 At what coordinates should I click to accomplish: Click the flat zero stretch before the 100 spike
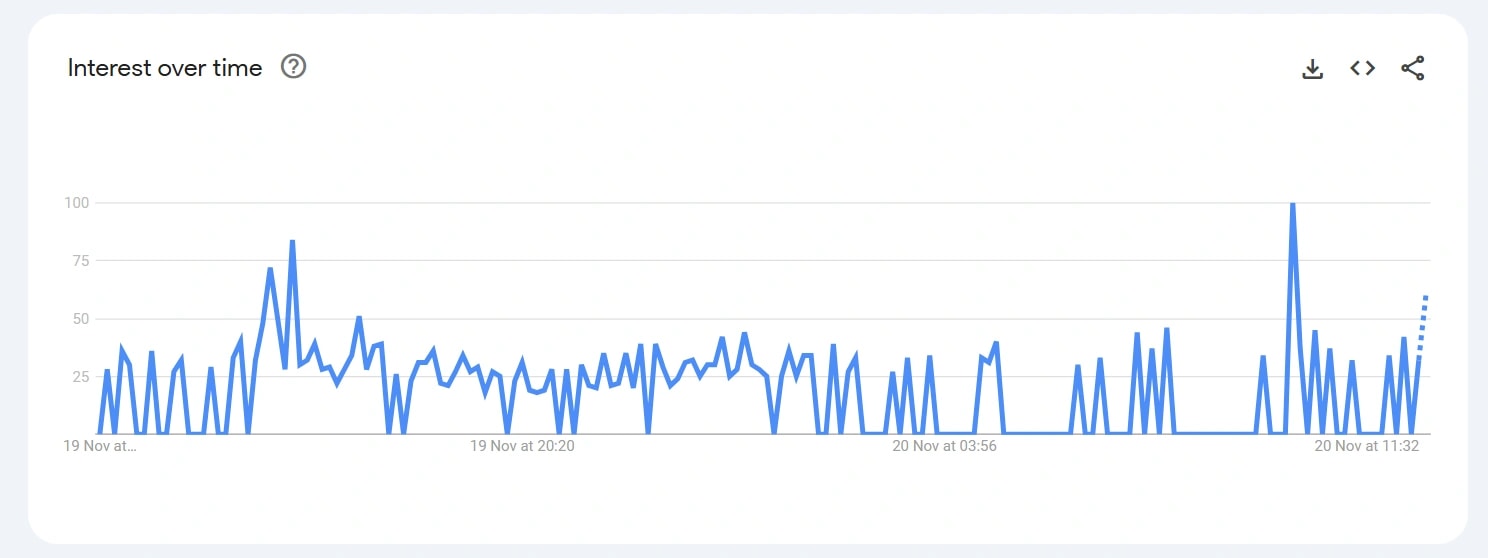pos(1215,433)
